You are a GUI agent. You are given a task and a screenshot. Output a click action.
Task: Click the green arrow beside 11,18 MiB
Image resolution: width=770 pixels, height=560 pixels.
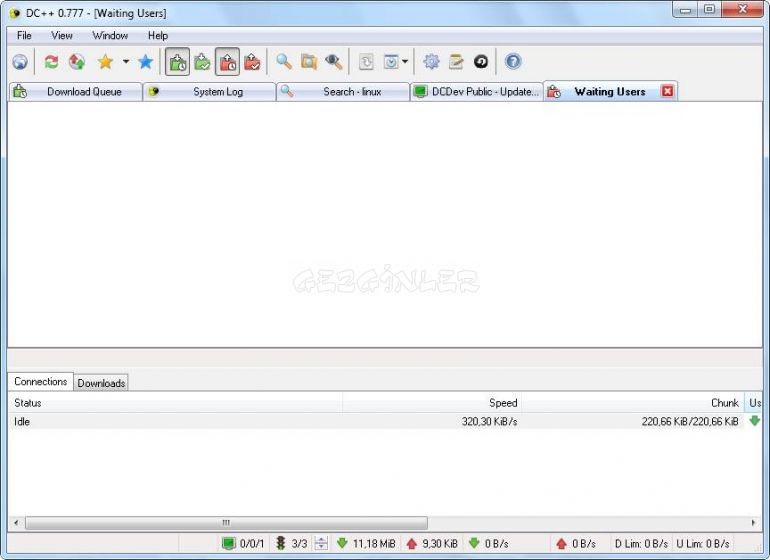342,543
